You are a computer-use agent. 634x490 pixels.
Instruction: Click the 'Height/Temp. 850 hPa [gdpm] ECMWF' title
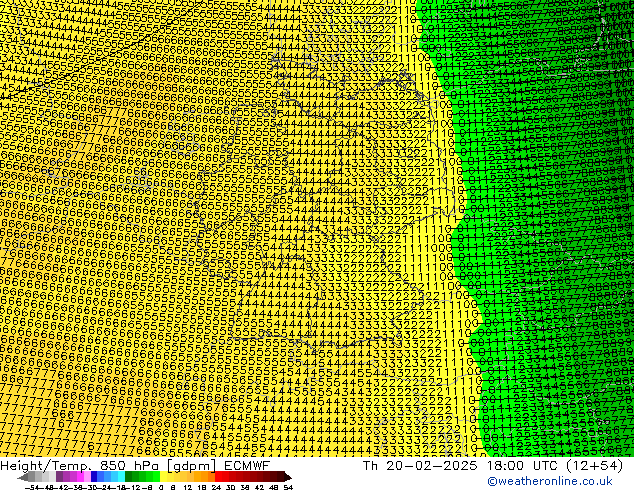coord(135,465)
